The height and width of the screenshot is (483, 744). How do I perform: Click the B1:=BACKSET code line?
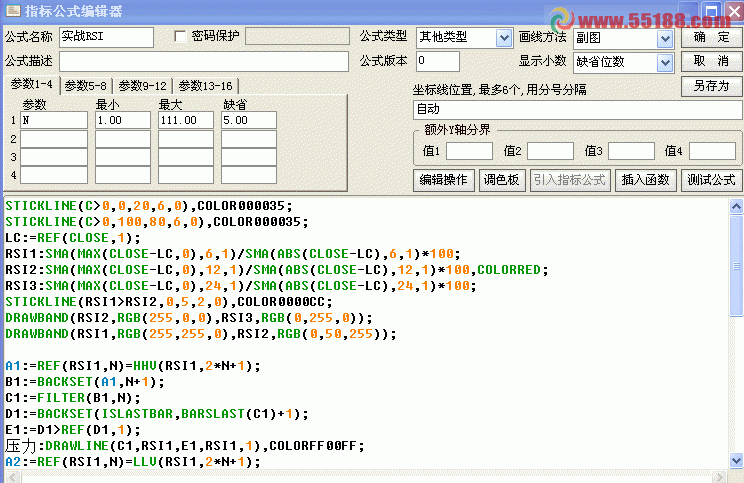pyautogui.click(x=85, y=382)
